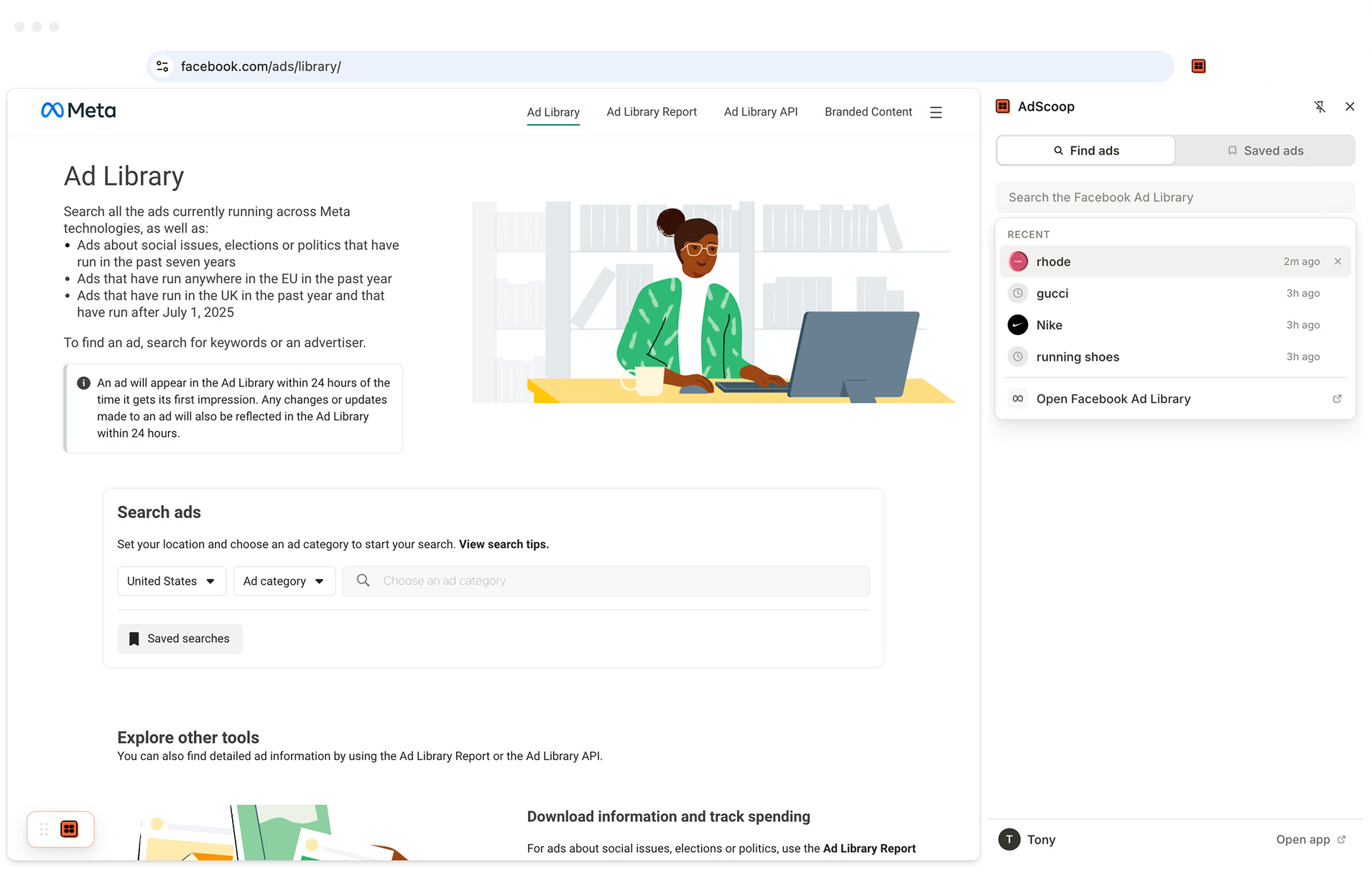Switch to the Find ads tab

(x=1085, y=151)
